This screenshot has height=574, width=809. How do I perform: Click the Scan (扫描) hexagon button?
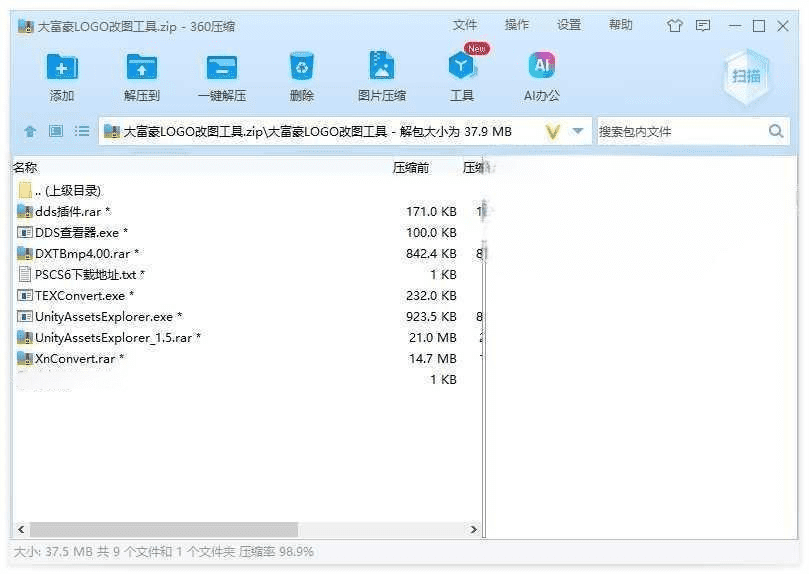pos(746,76)
